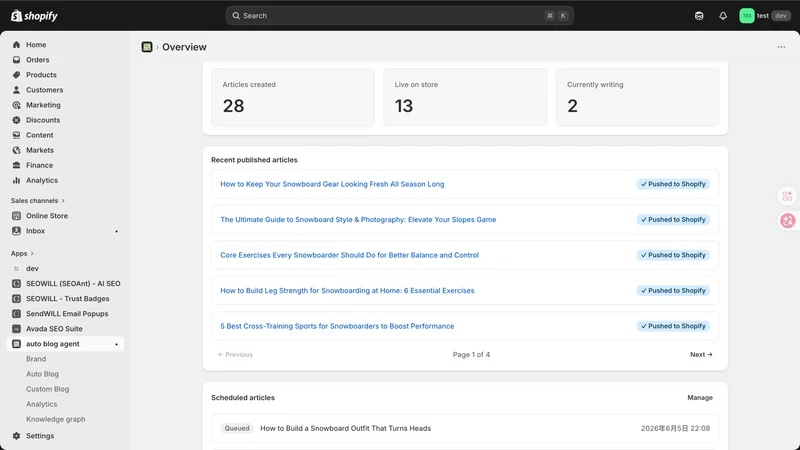Image resolution: width=800 pixels, height=450 pixels.
Task: Click the Discounts icon in sidebar
Action: (16, 120)
